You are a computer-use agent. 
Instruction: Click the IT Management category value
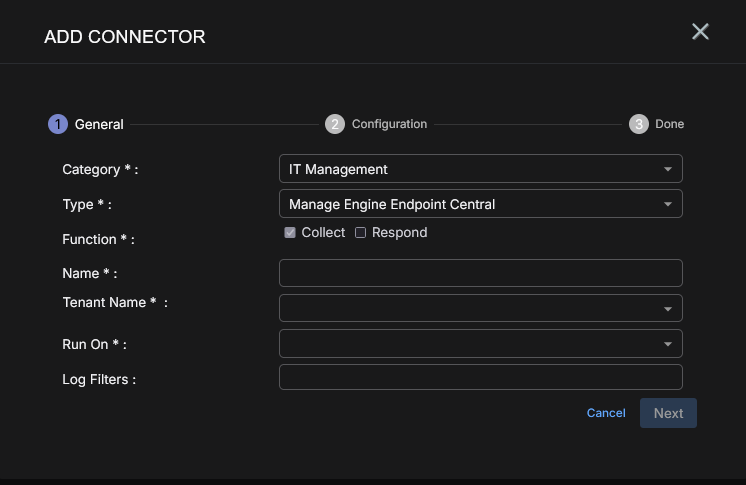[x=338, y=169]
